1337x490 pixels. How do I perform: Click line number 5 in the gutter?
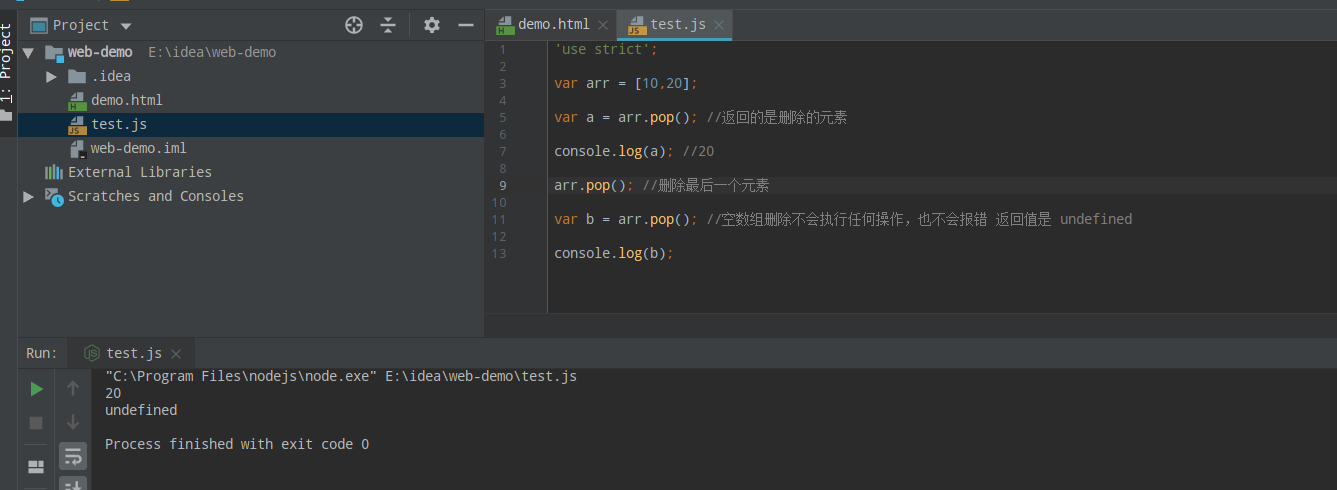502,117
